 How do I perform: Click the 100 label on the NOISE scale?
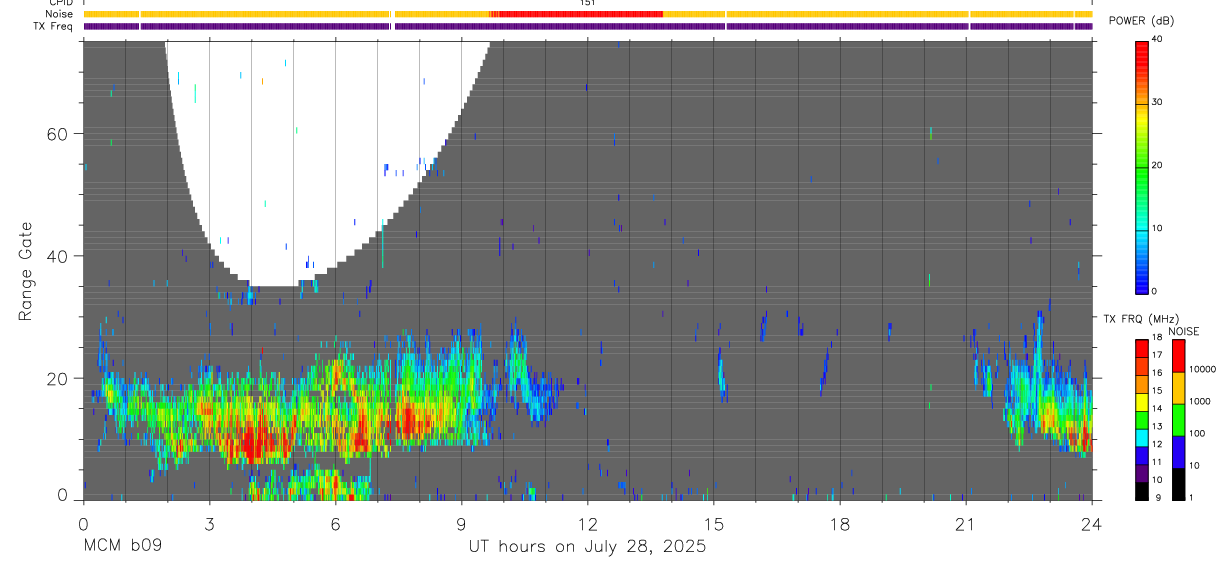[x=1198, y=433]
